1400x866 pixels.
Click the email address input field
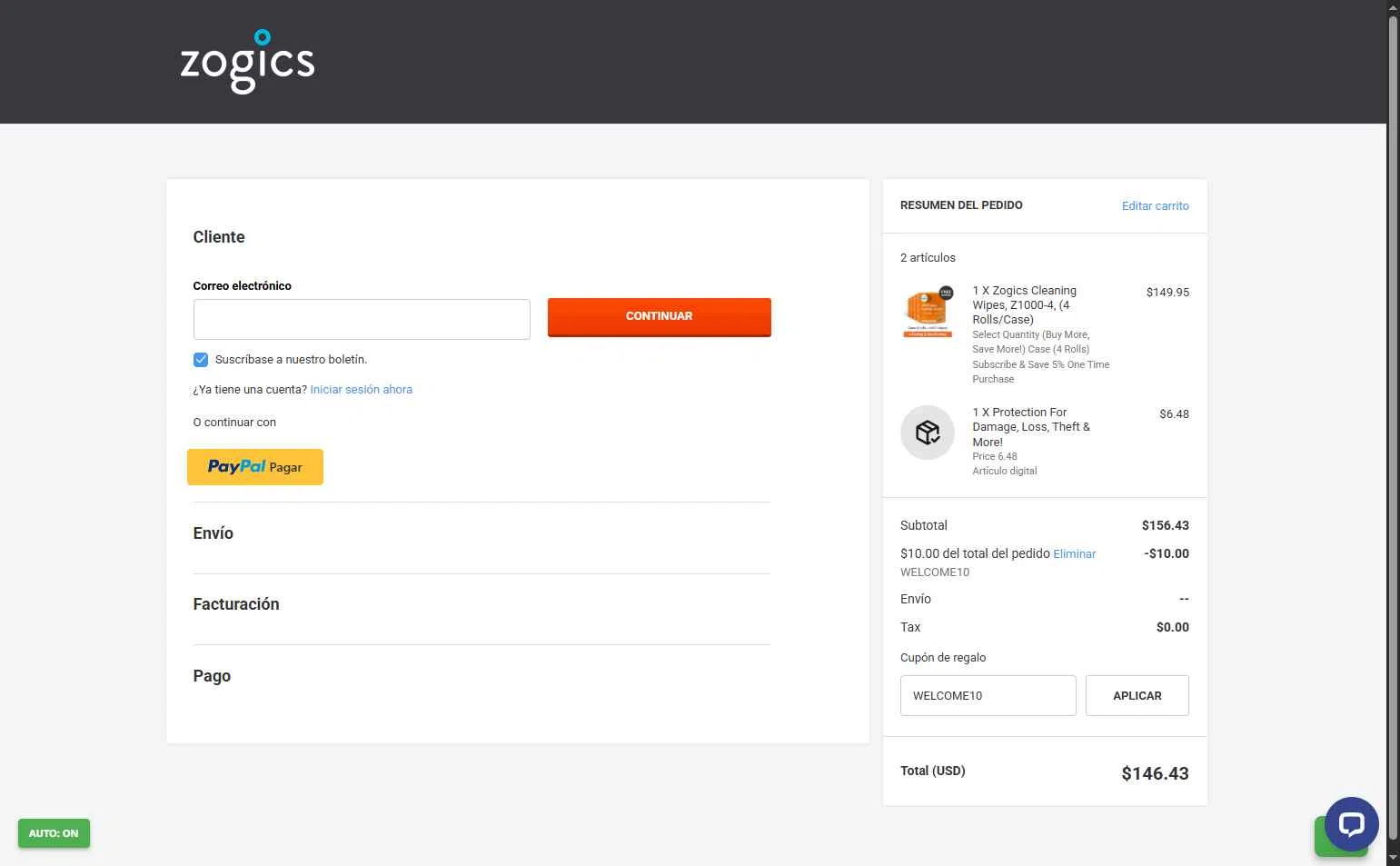pyautogui.click(x=362, y=319)
